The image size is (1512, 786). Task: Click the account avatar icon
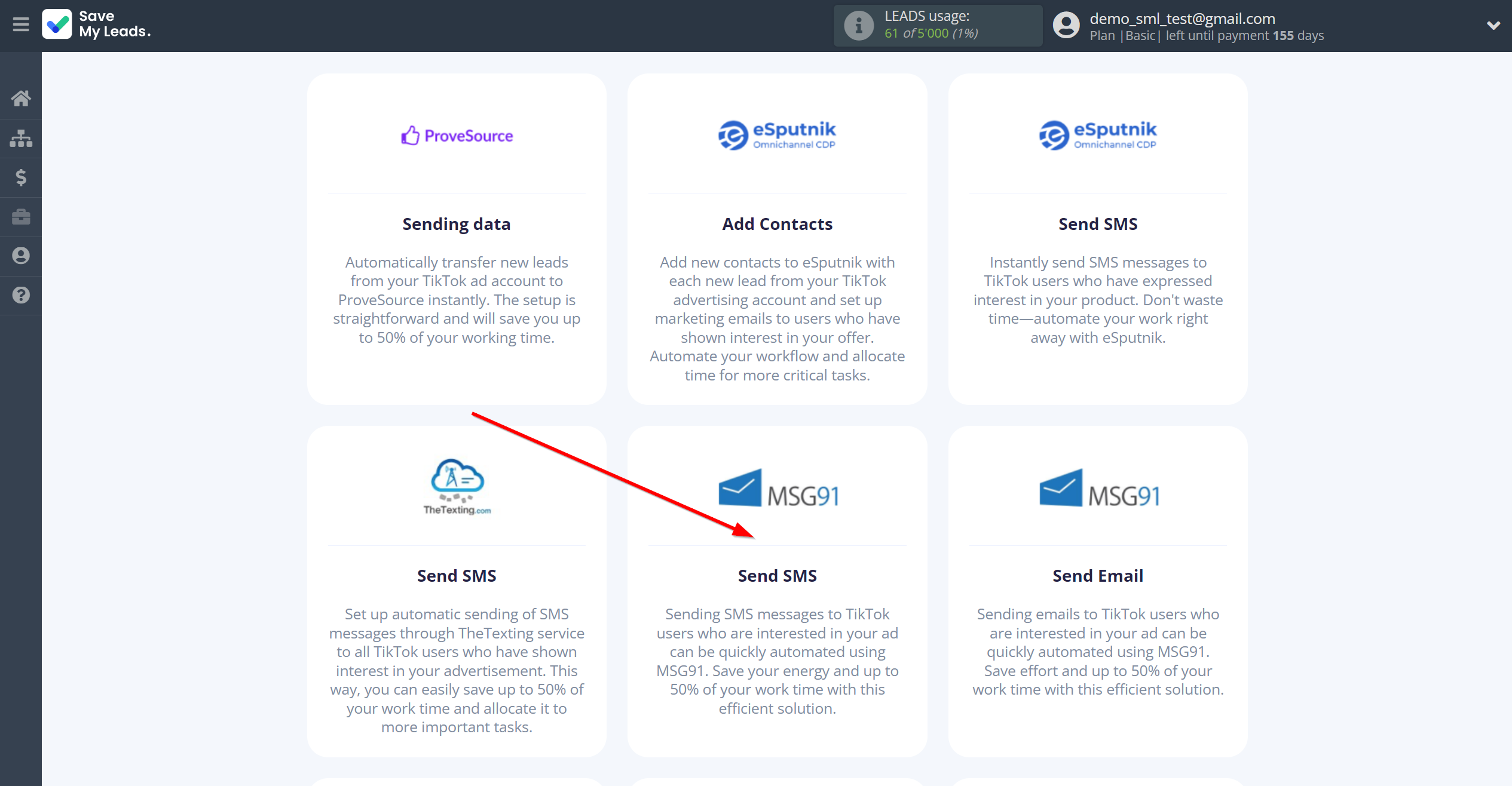point(1066,26)
